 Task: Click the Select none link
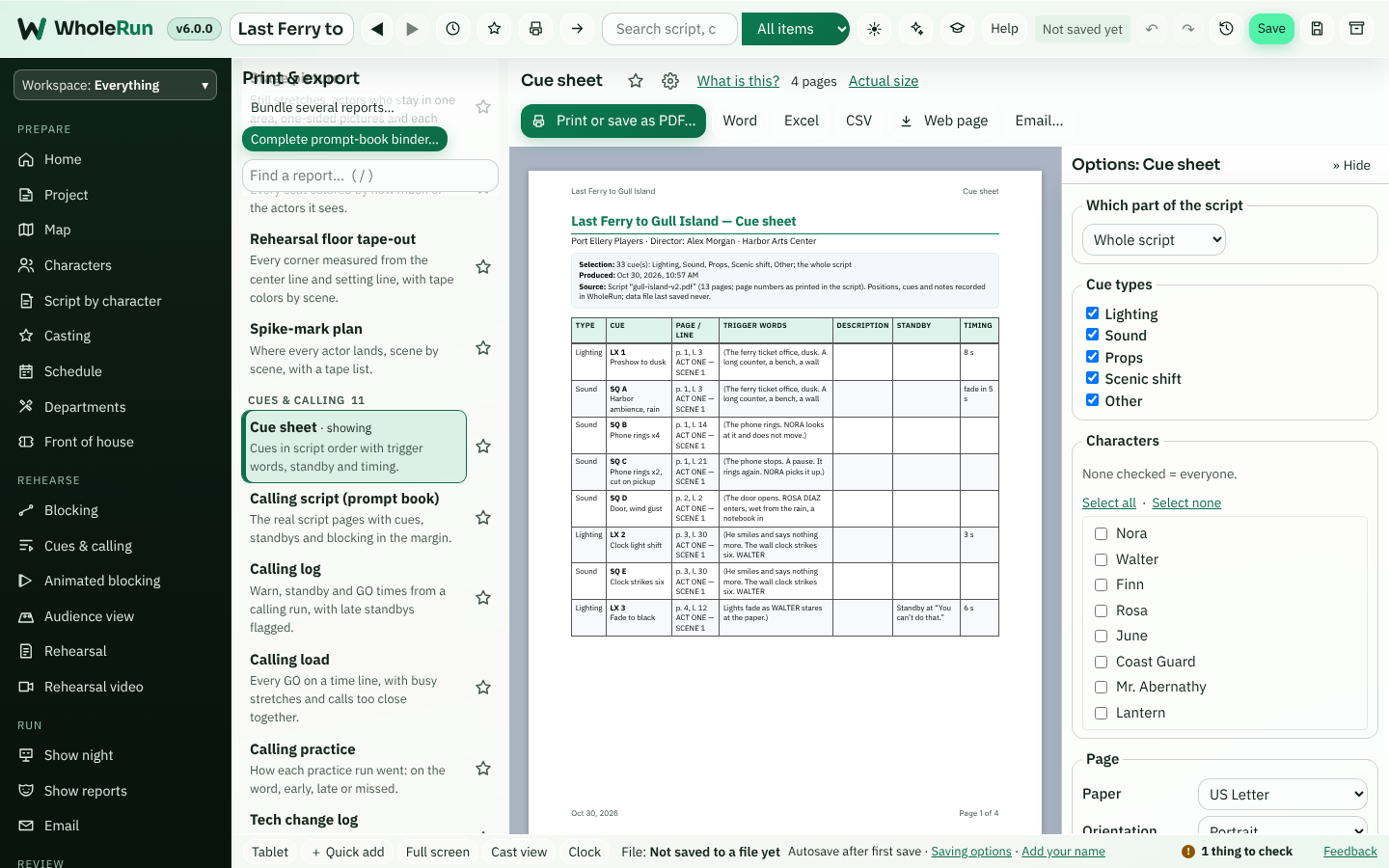(1186, 502)
